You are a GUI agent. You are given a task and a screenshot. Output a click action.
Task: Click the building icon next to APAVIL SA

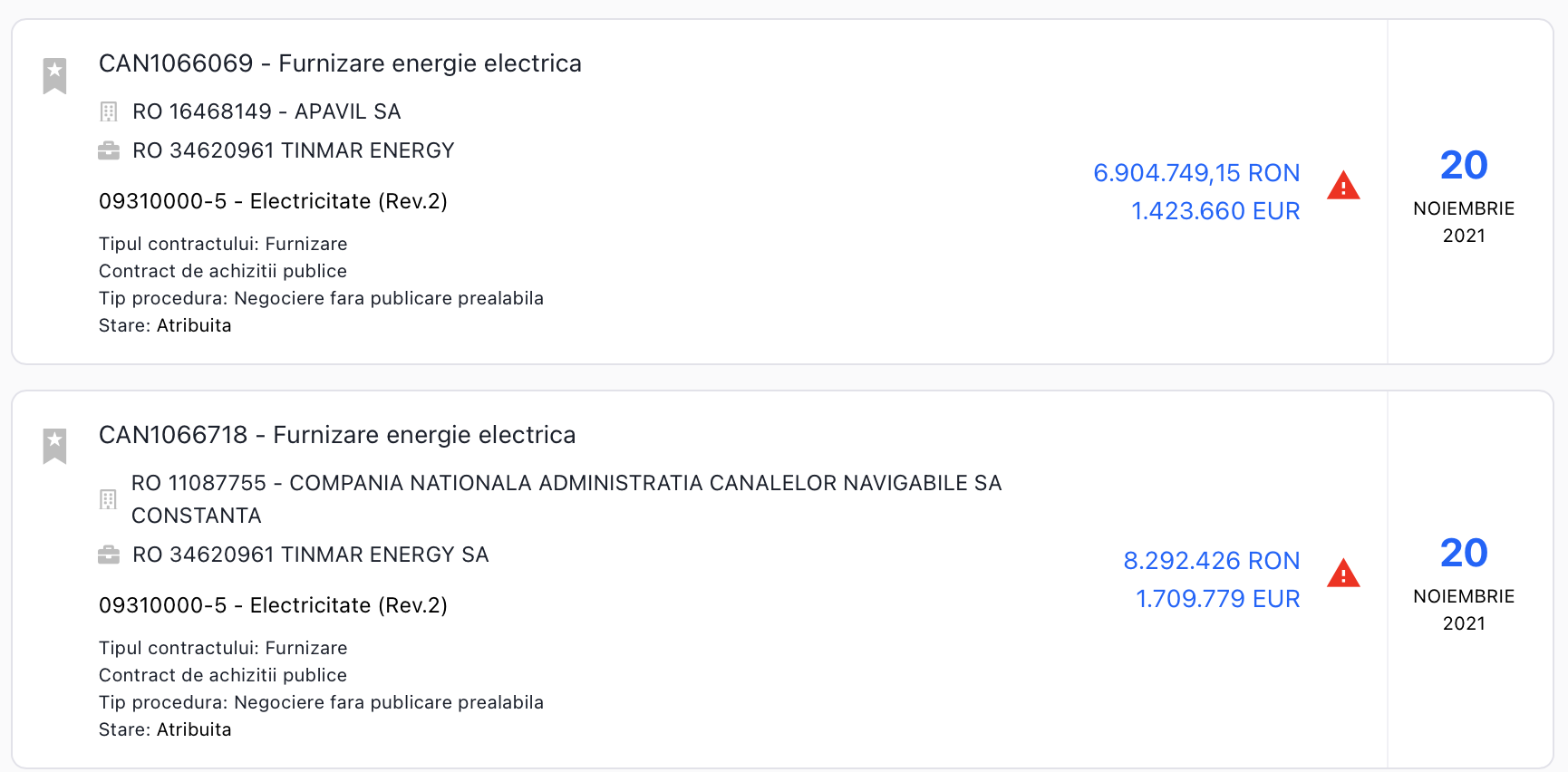coord(109,112)
